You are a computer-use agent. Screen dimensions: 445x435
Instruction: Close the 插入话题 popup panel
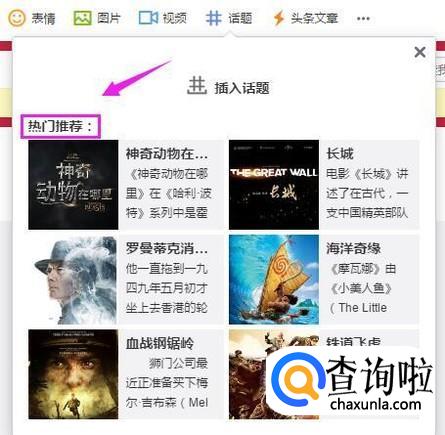coord(420,52)
